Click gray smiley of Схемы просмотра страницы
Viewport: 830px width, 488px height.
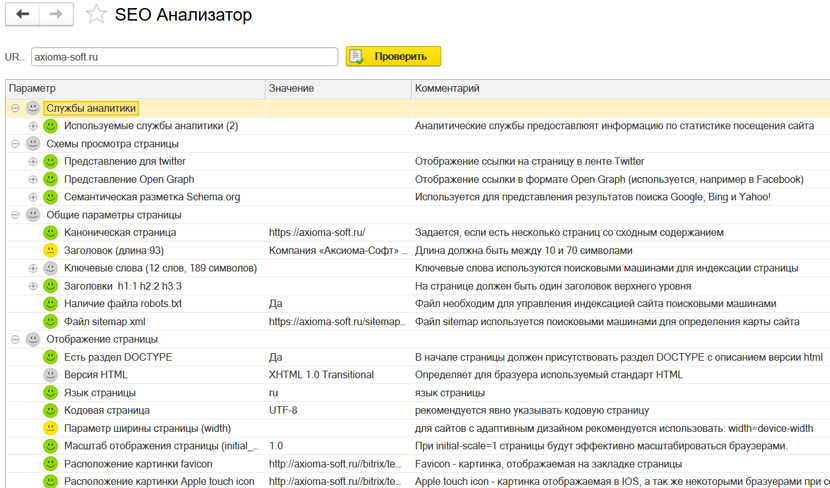33,144
